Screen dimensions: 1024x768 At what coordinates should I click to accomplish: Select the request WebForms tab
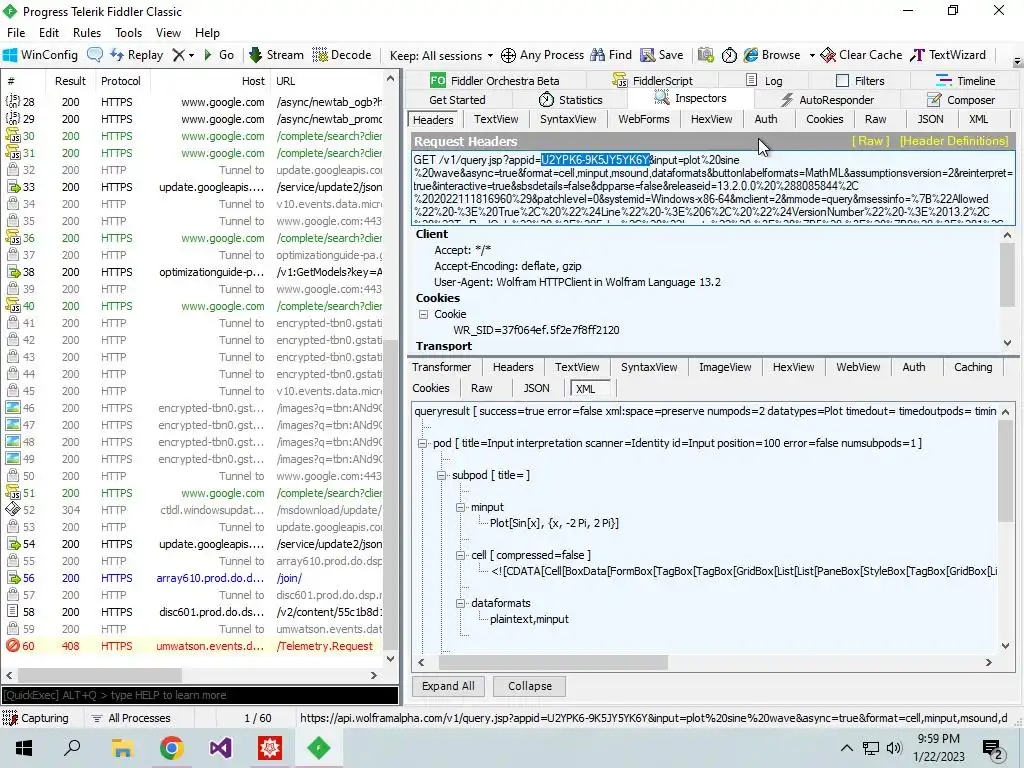644,120
